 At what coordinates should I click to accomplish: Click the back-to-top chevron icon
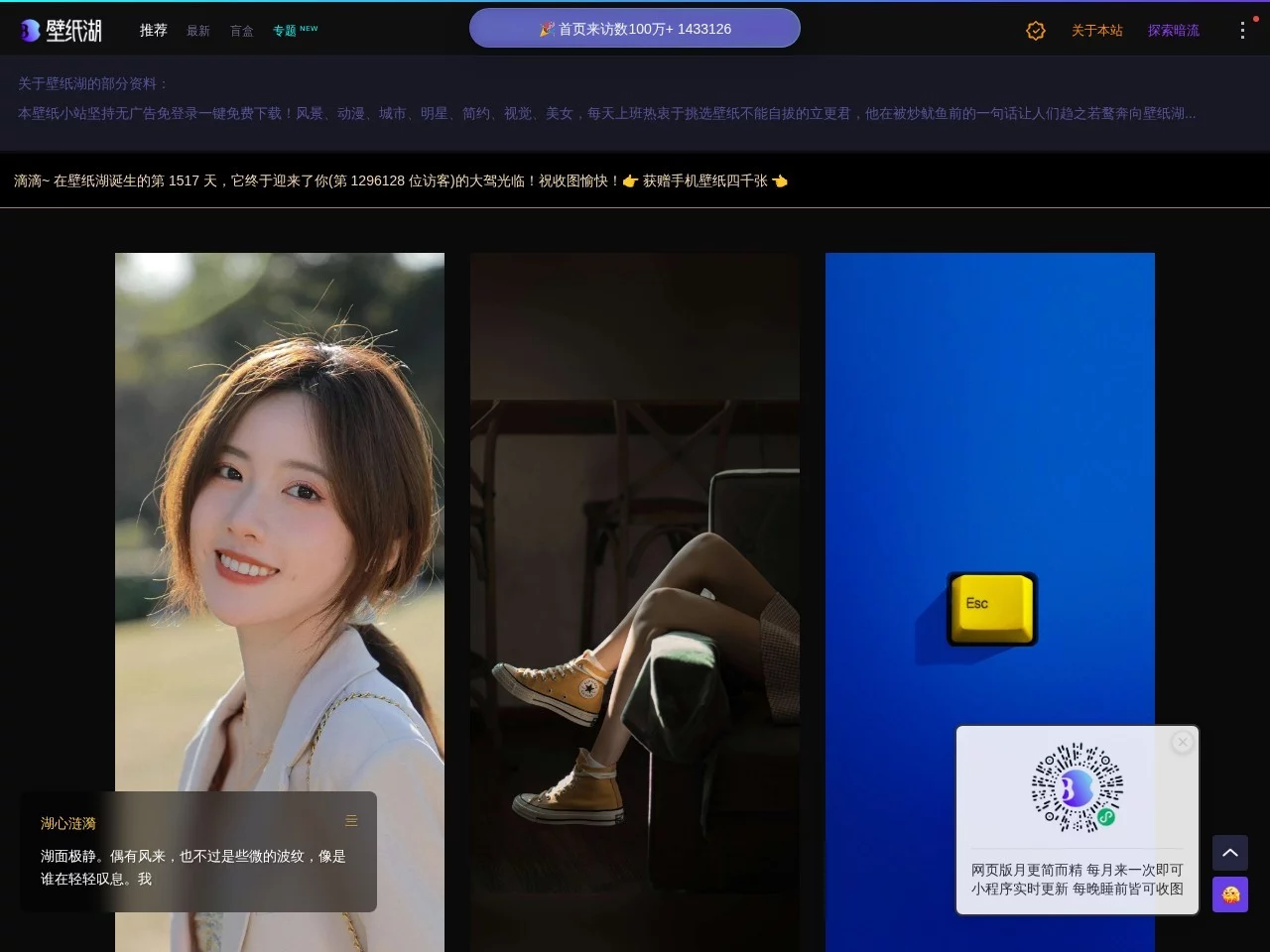(x=1229, y=853)
